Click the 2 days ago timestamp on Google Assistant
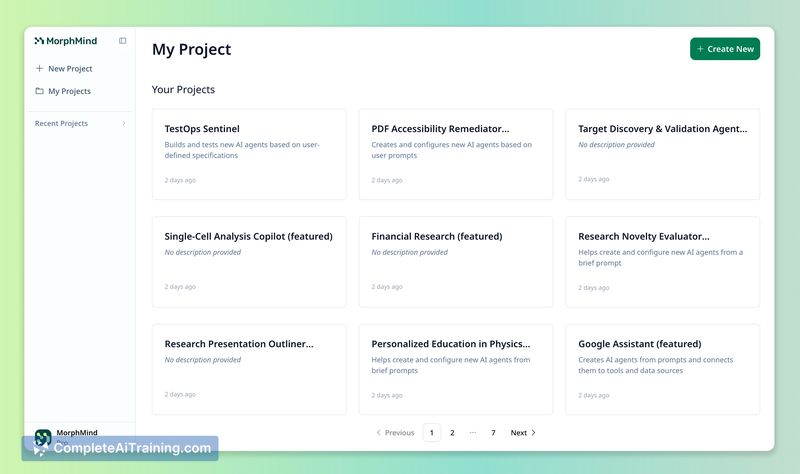This screenshot has height=474, width=800. pyautogui.click(x=594, y=395)
